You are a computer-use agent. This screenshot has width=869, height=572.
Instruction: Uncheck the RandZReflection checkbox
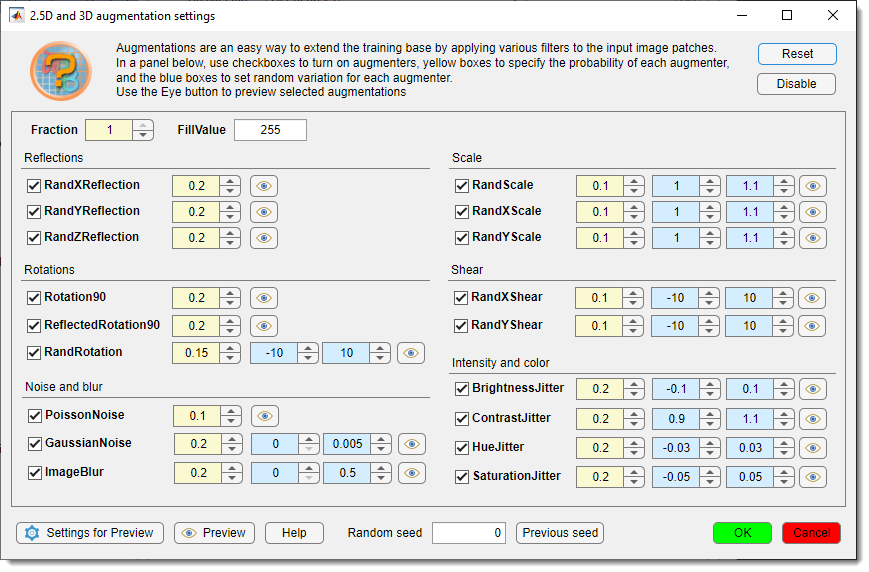[34, 238]
